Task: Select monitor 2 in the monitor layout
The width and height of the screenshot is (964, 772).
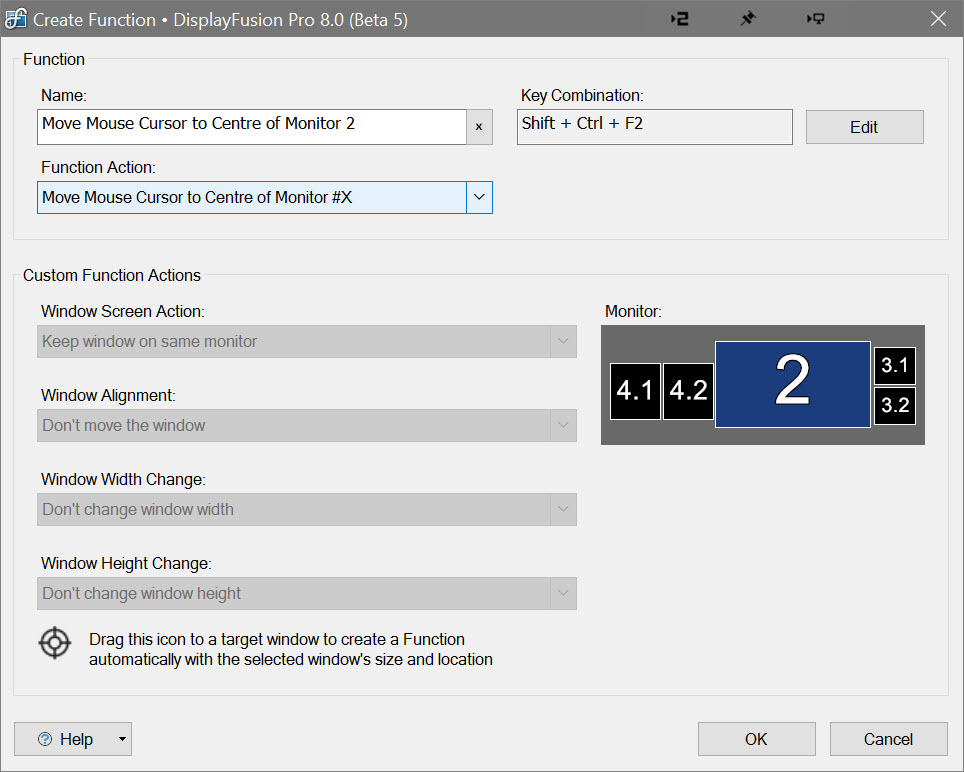Action: click(x=792, y=384)
